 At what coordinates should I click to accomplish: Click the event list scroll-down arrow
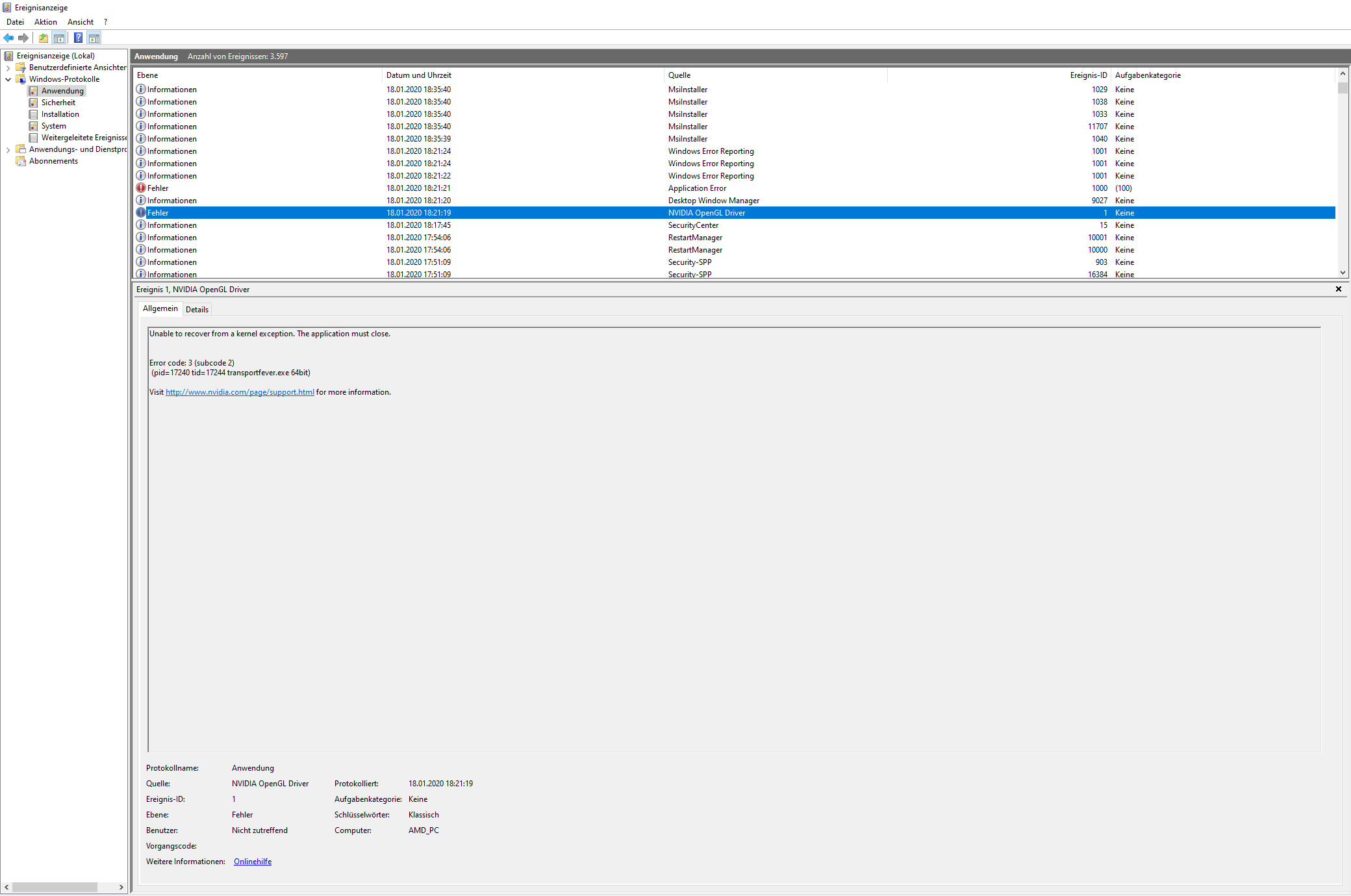tap(1343, 273)
